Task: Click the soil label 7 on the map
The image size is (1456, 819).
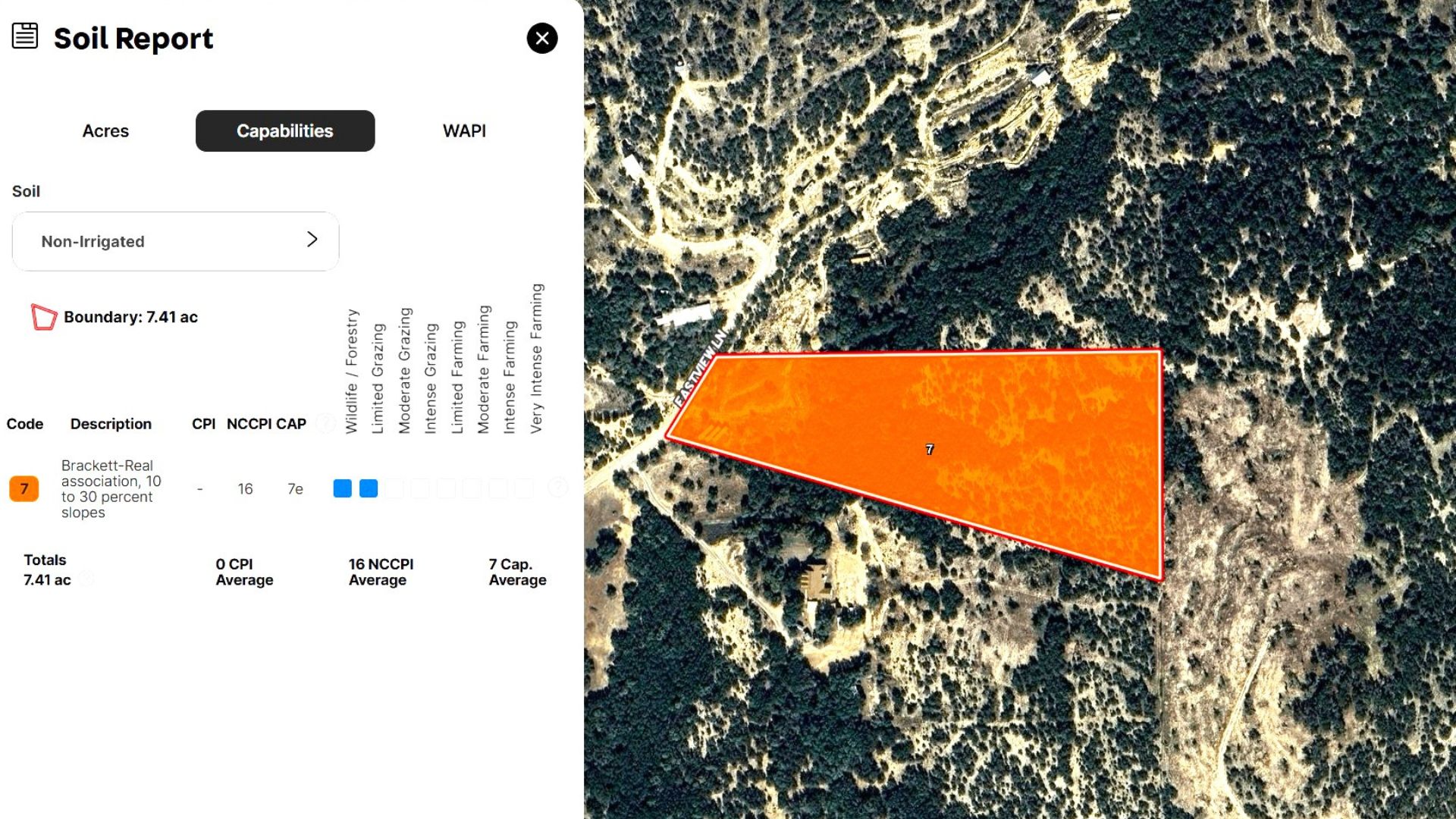Action: pyautogui.click(x=930, y=450)
